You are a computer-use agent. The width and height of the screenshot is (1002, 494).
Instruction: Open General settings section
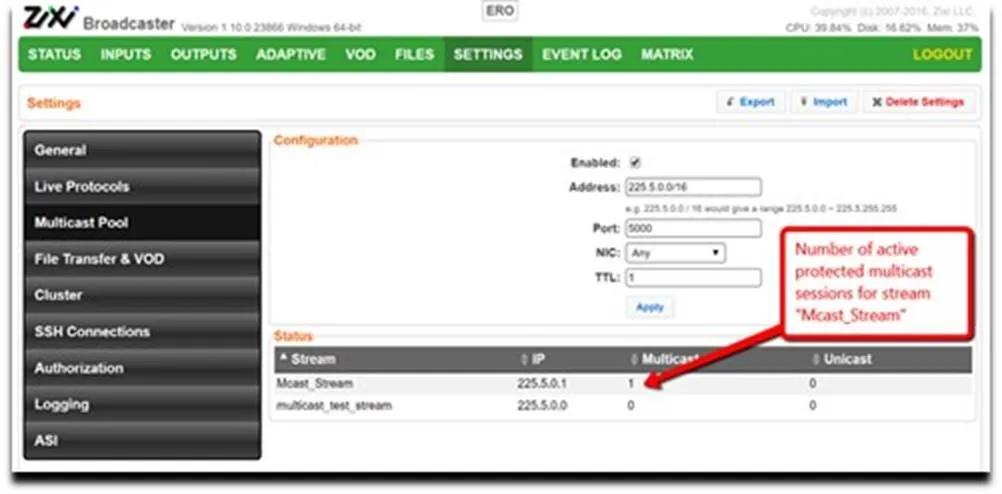pyautogui.click(x=142, y=150)
